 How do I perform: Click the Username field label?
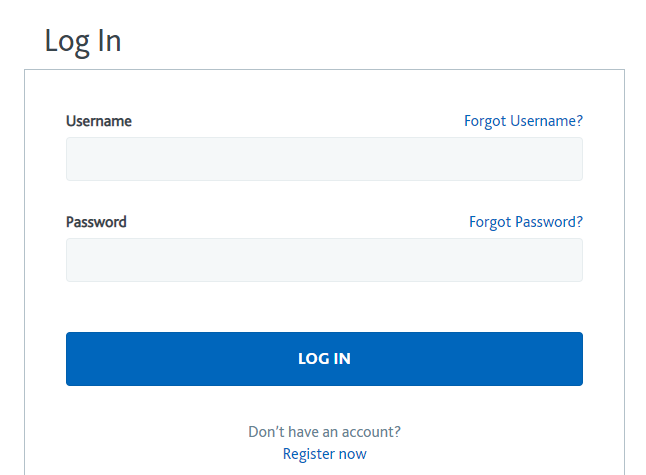click(99, 121)
